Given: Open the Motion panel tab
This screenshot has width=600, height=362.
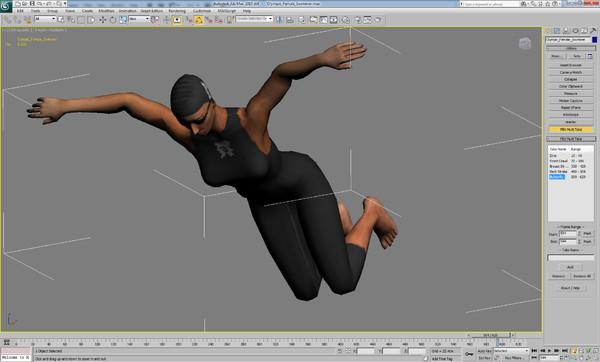Looking at the screenshot, I should pos(575,31).
